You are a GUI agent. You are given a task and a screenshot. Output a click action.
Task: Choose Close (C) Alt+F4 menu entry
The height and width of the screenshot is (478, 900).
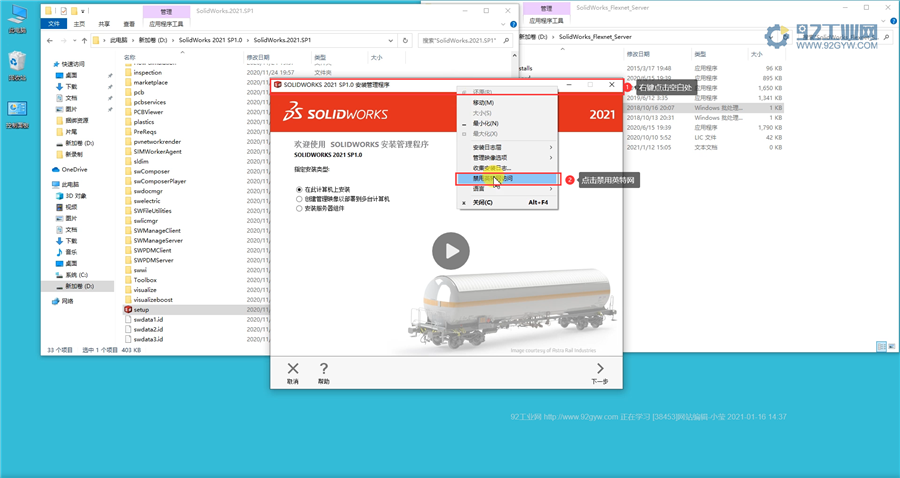507,203
